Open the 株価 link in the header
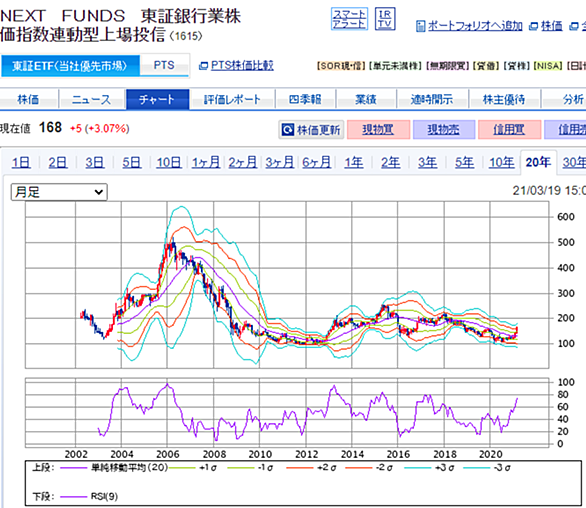This screenshot has width=586, height=508. coord(552,26)
